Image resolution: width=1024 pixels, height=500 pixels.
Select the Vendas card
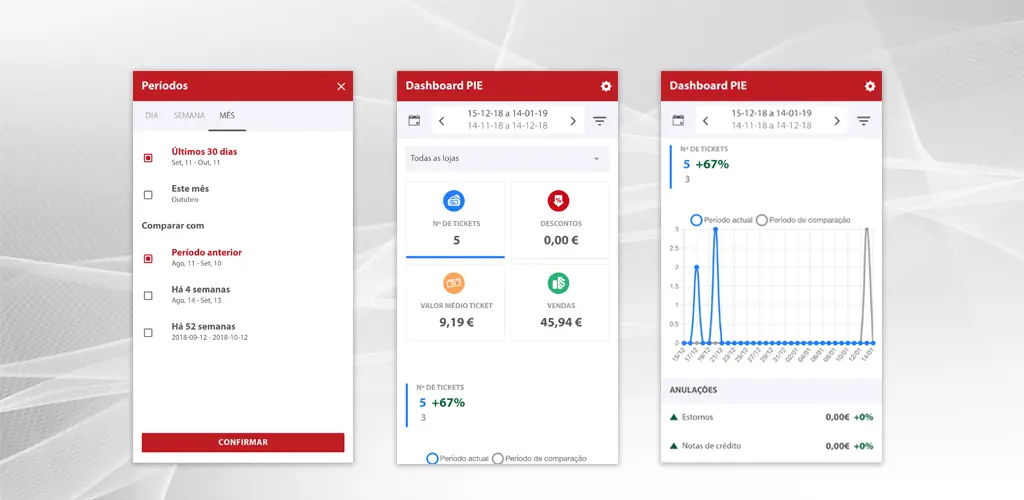pyautogui.click(x=560, y=302)
